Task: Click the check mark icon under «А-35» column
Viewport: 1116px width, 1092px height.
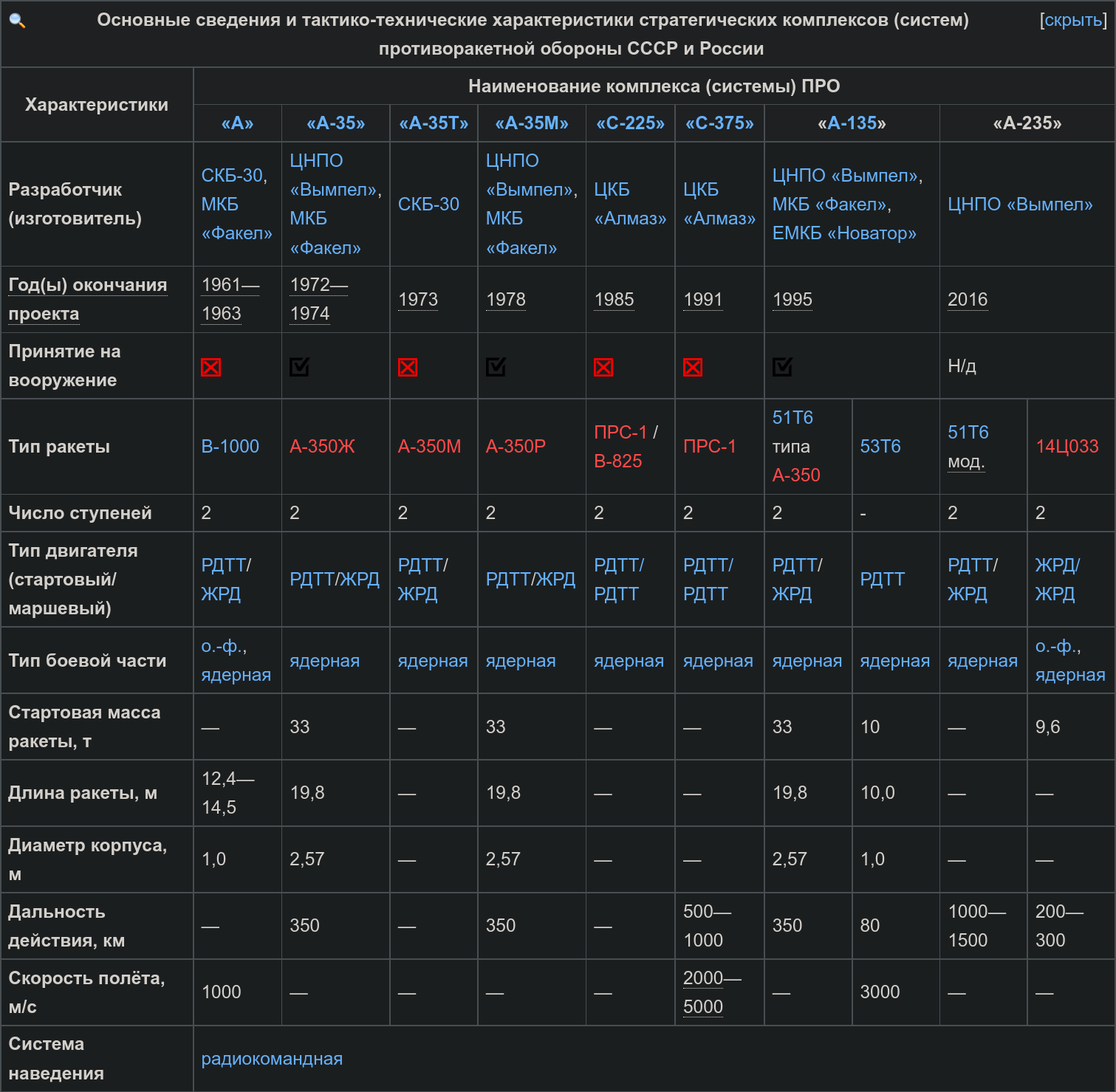Action: click(x=299, y=367)
